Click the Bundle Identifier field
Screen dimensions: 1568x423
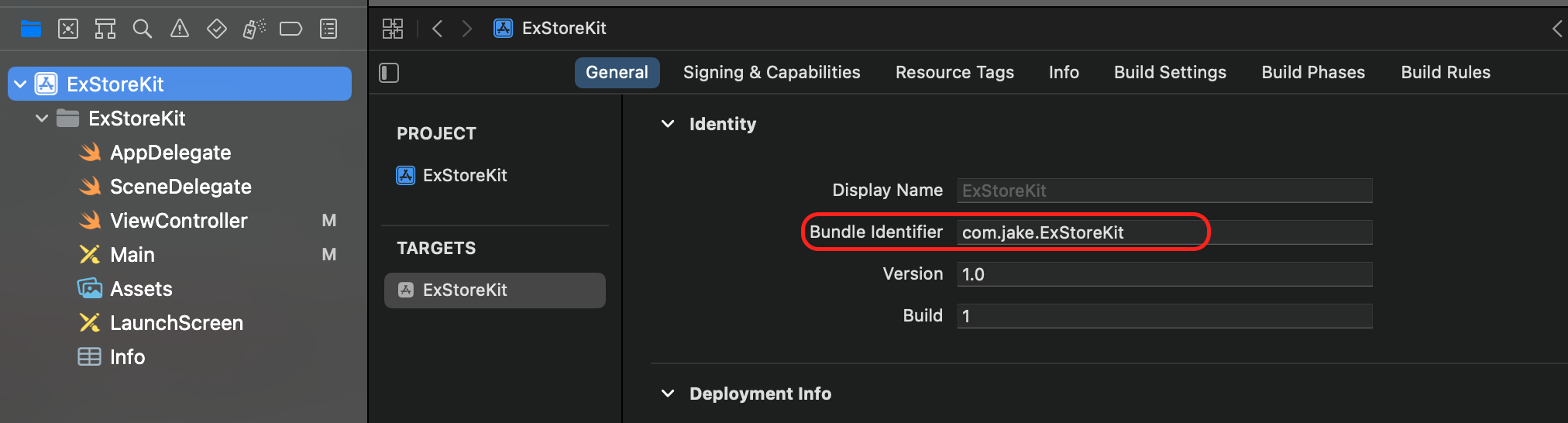(x=1164, y=232)
